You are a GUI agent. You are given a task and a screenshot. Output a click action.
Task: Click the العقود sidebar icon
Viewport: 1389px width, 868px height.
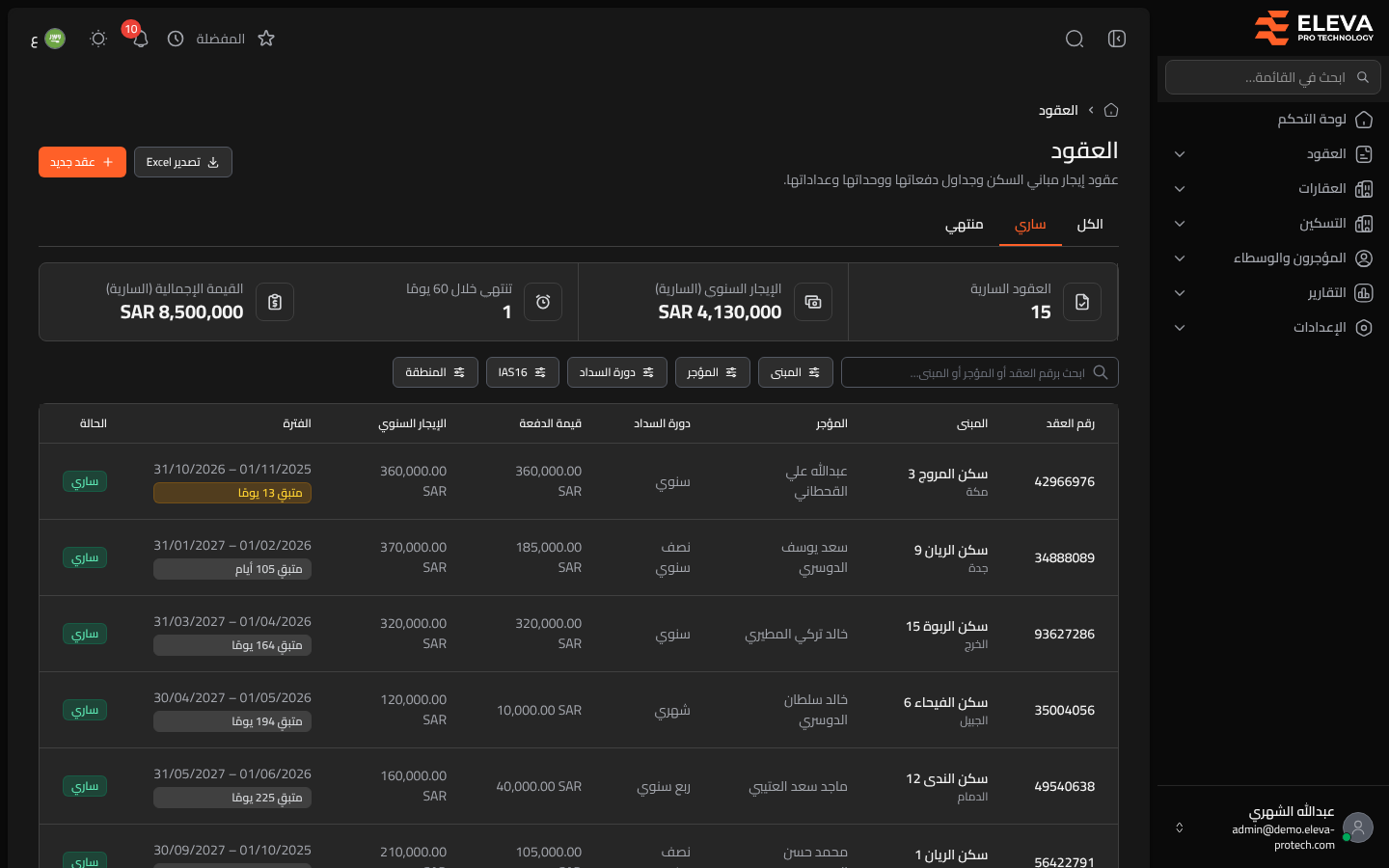point(1364,154)
